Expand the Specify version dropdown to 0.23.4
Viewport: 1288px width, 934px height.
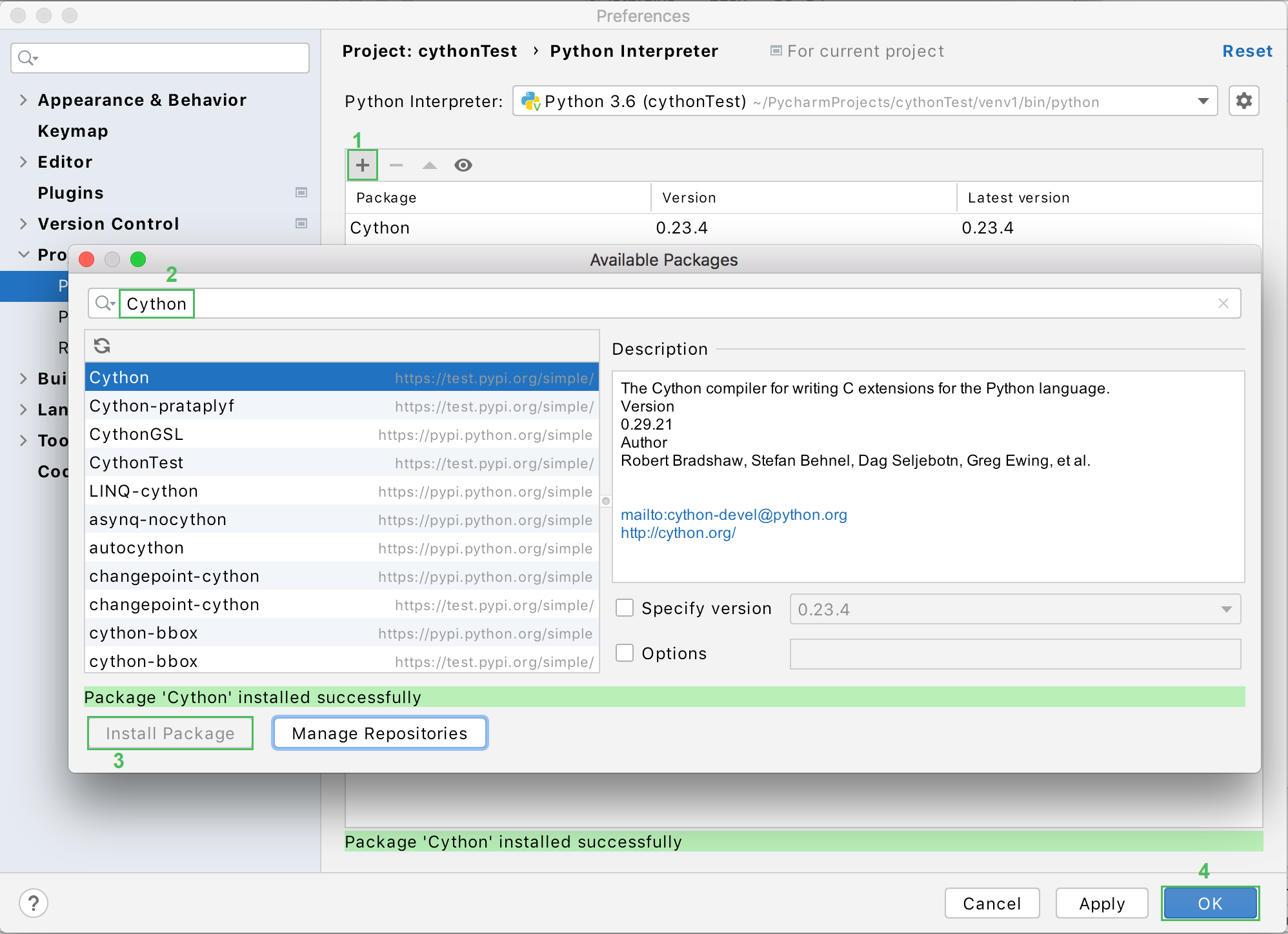pyautogui.click(x=1228, y=609)
